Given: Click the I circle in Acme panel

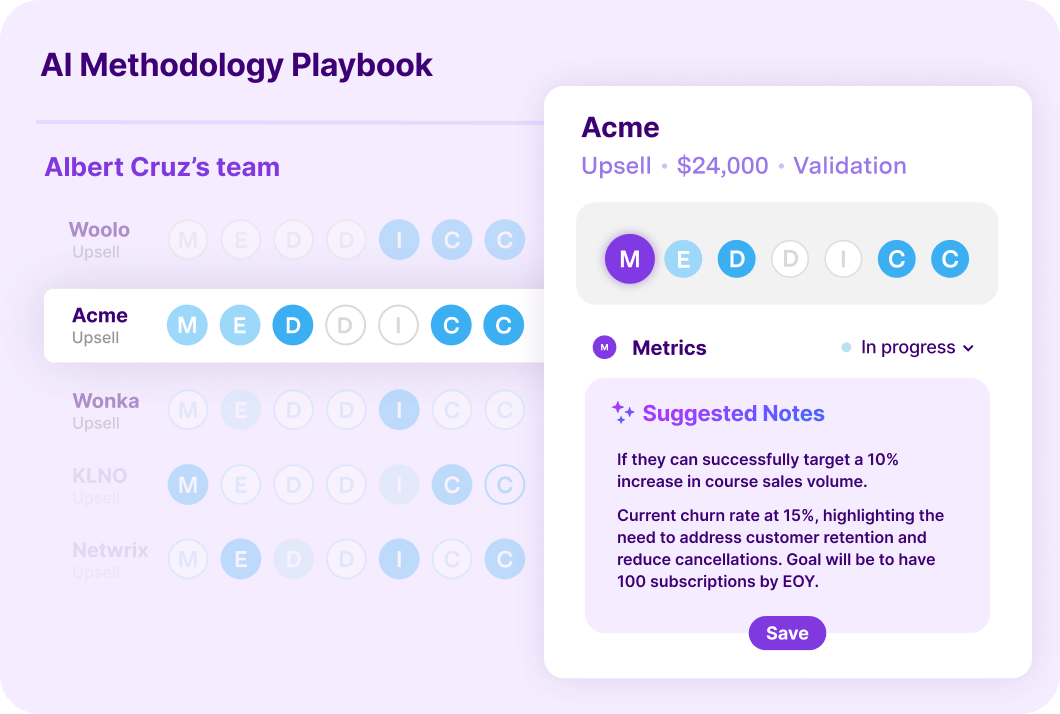Looking at the screenshot, I should (x=843, y=260).
